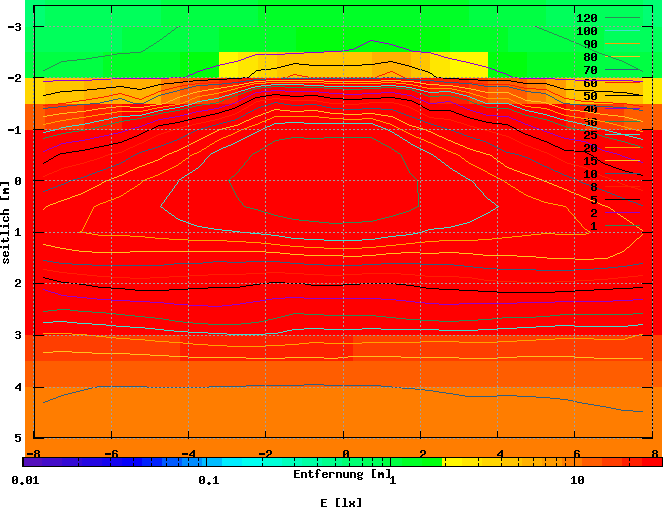Select the 50 contour legend label
The width and height of the screenshot is (663, 507).
(x=590, y=96)
